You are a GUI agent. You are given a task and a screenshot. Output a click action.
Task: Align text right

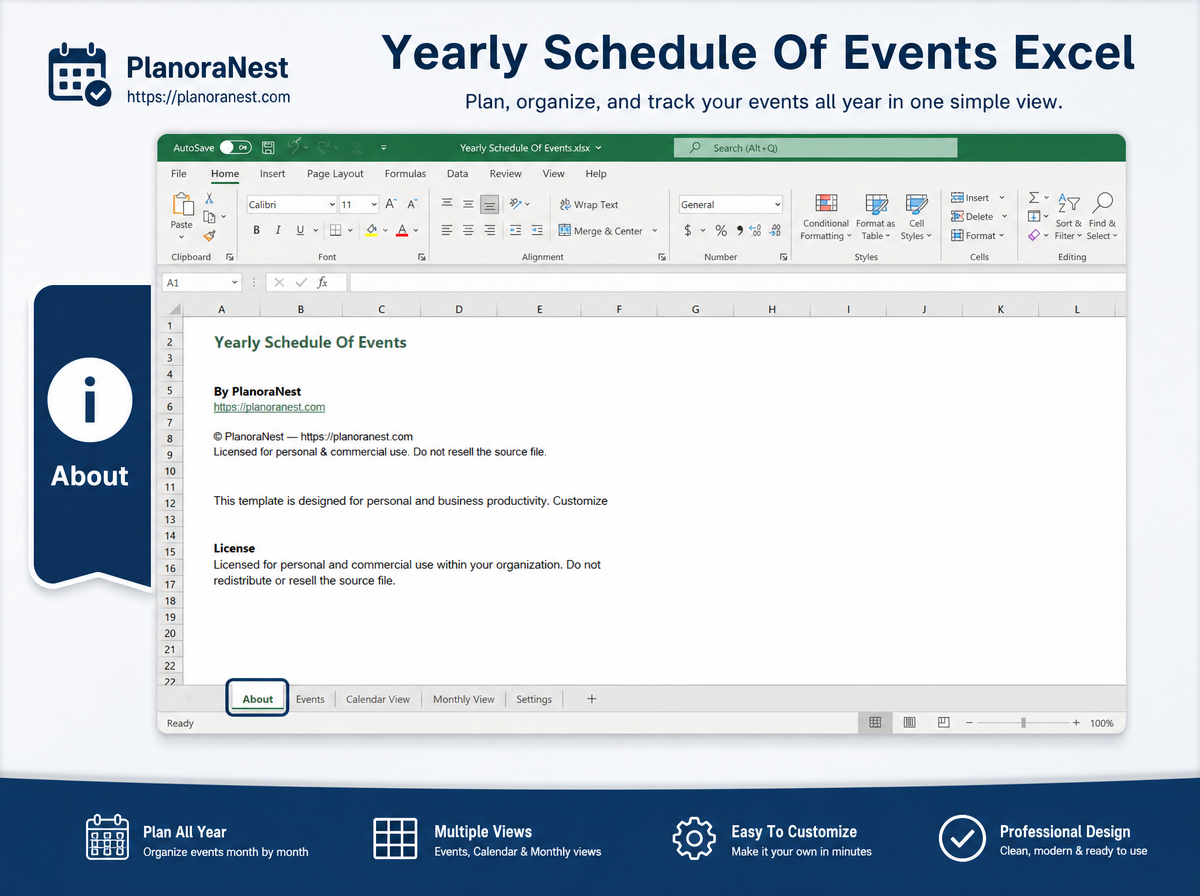[x=489, y=230]
